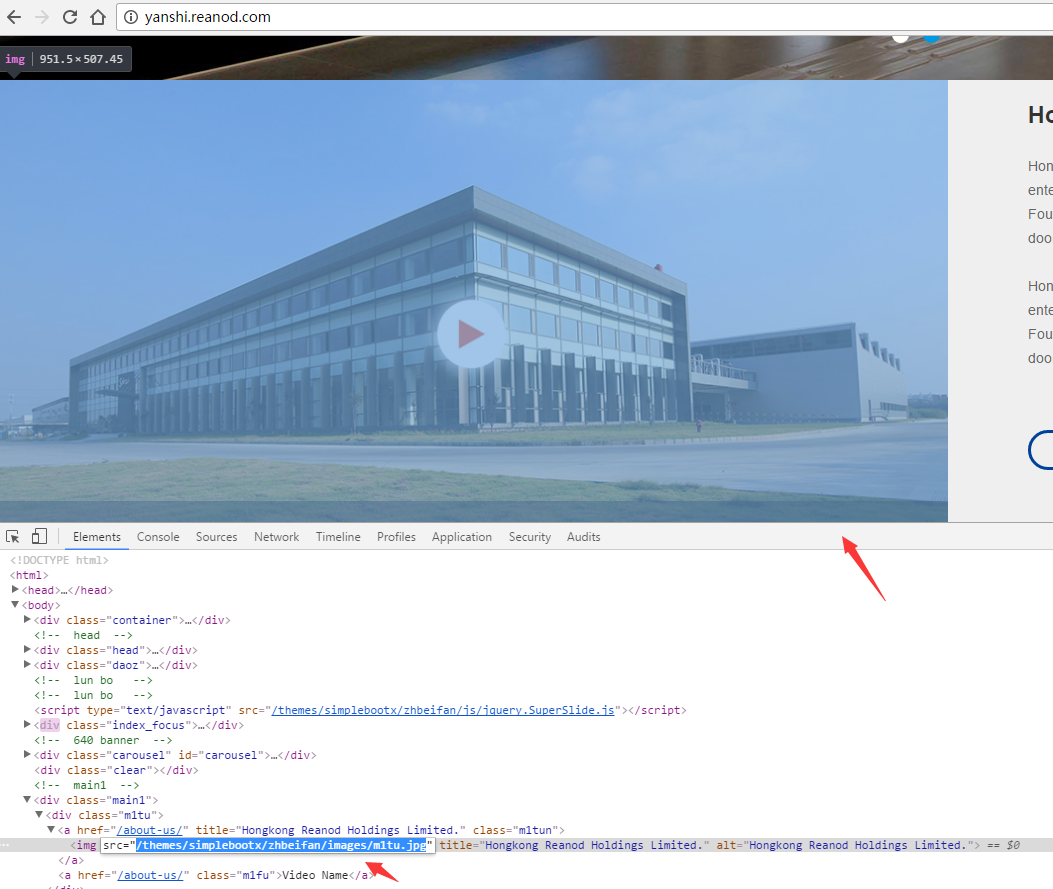Play the video on the building image
This screenshot has width=1053, height=889.
470,334
